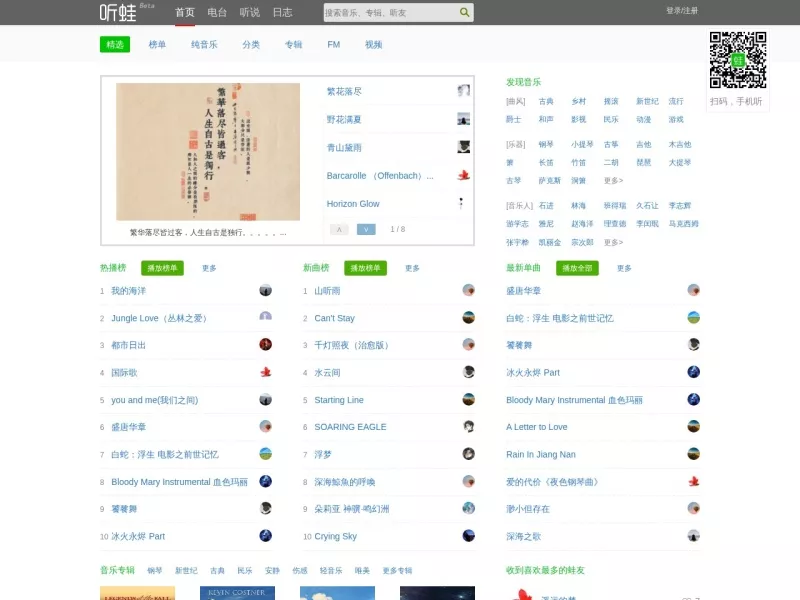Click red leaf avatar beside 爱的代价

693,481
